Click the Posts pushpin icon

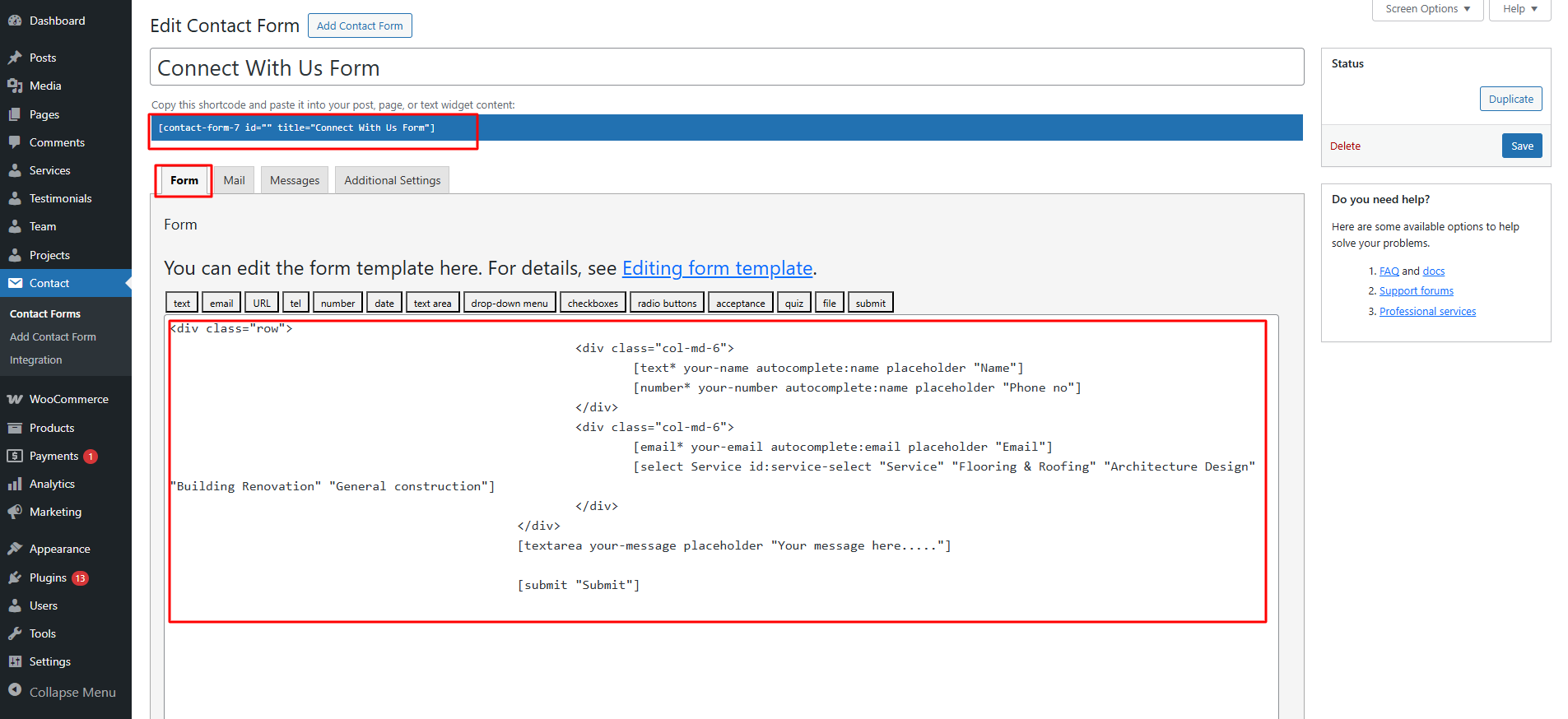[15, 58]
